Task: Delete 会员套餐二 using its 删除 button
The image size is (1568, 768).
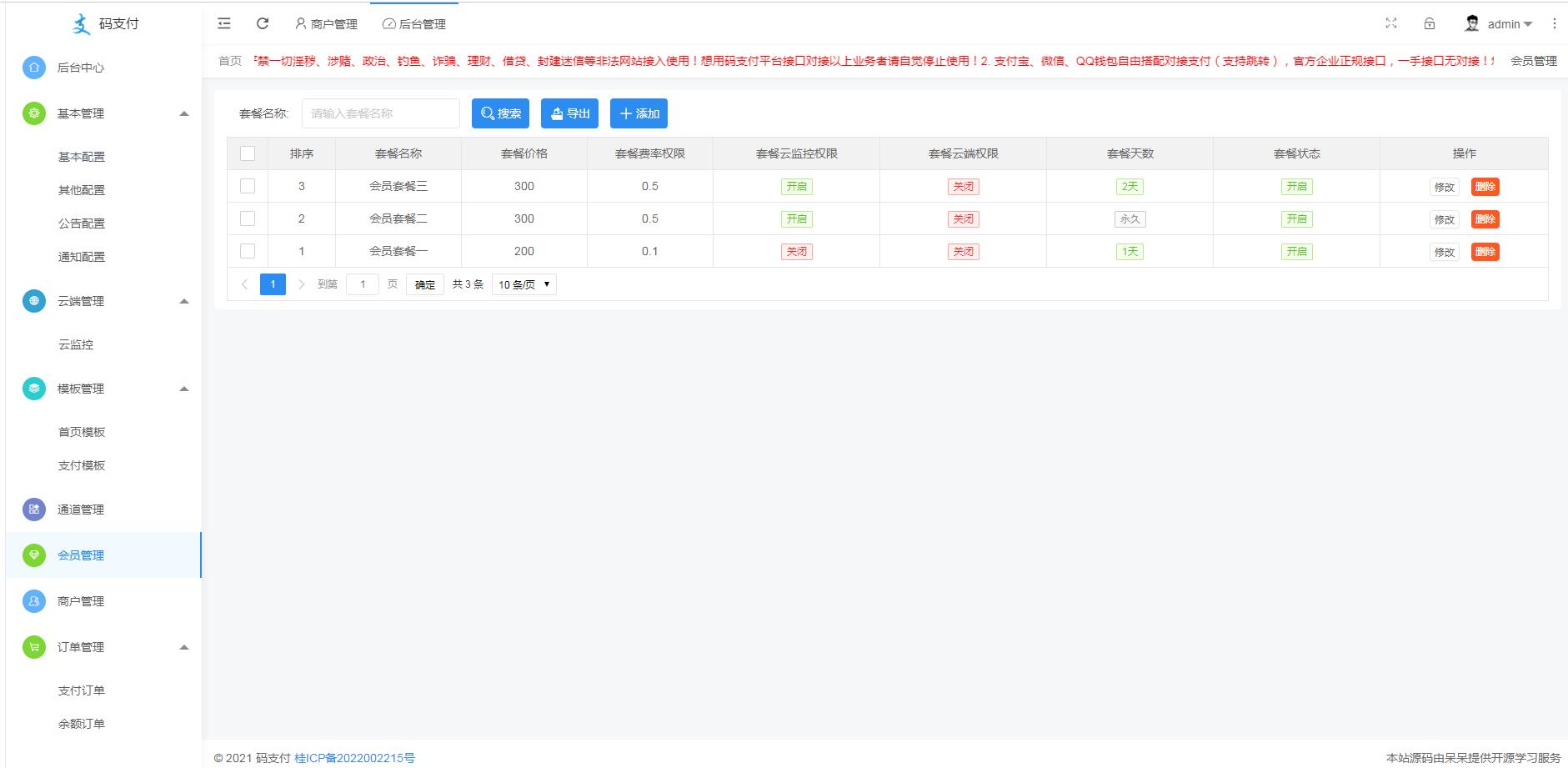Action: pyautogui.click(x=1485, y=219)
